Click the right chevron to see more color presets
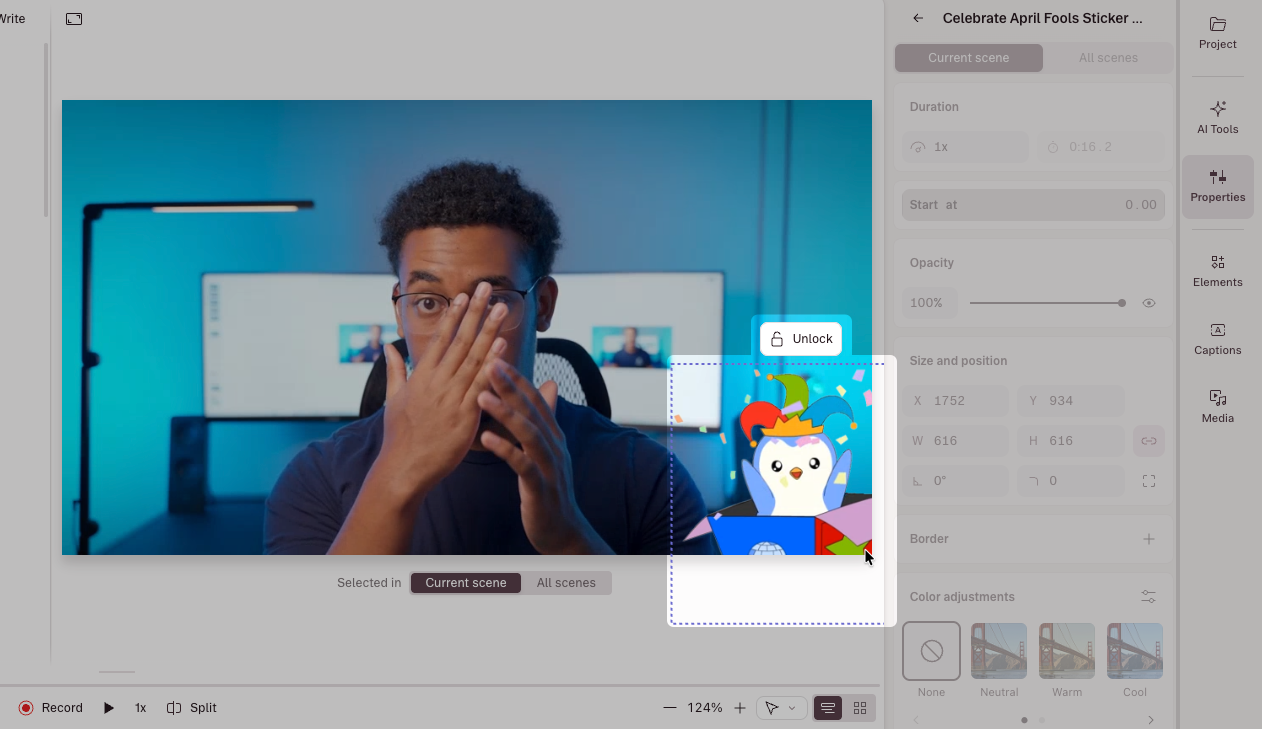 click(1151, 719)
